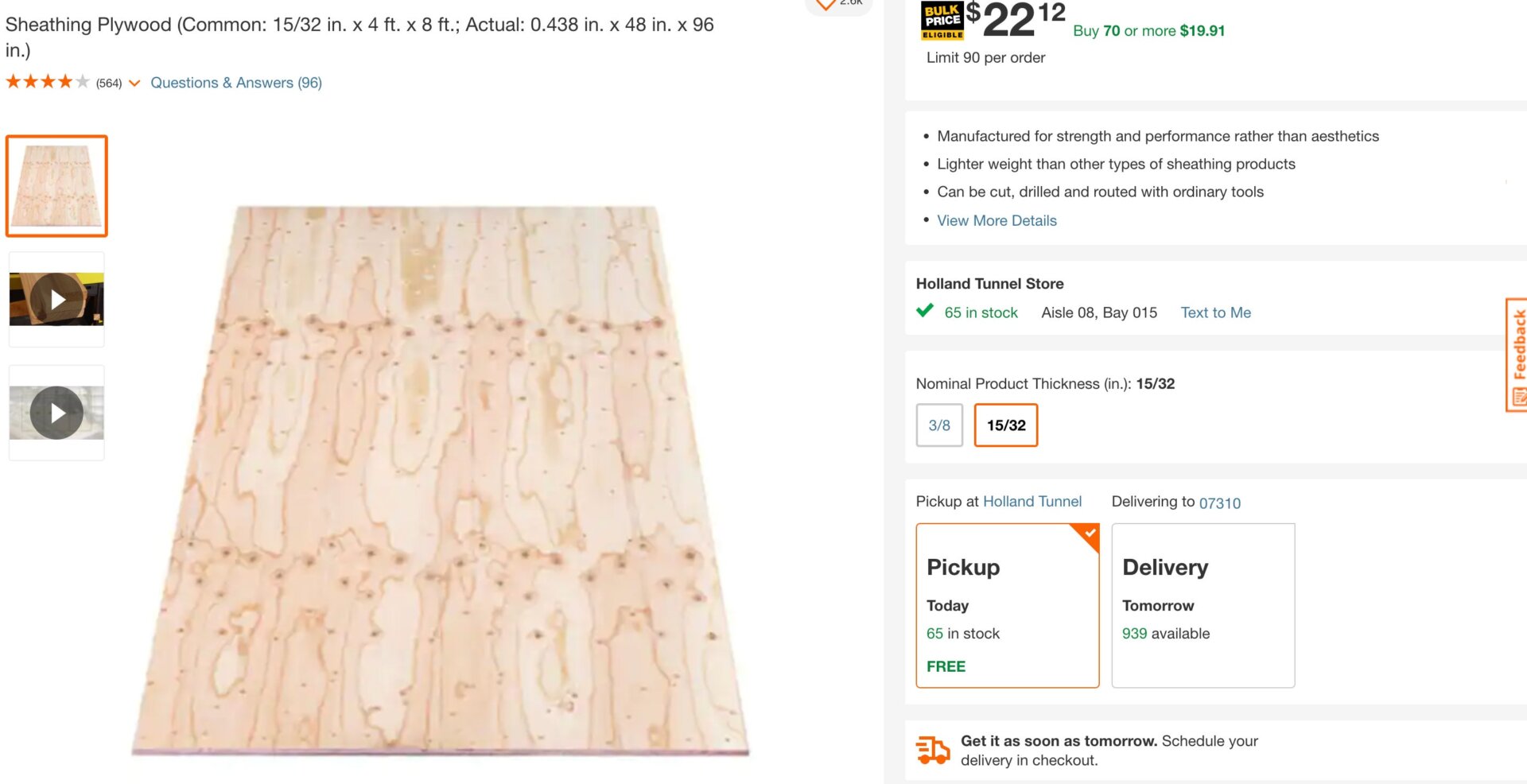Click the Bulk Price Eligible badge
This screenshot has width=1527, height=784.
click(x=942, y=21)
